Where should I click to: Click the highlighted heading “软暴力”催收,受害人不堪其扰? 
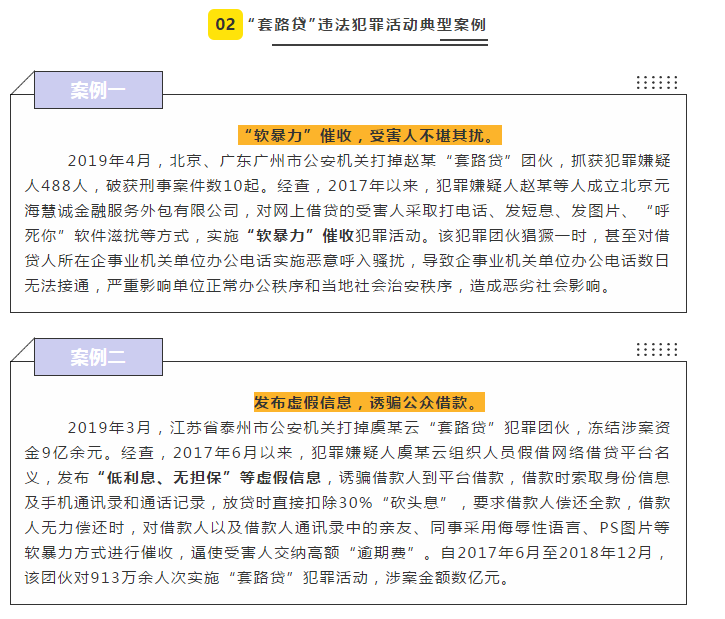point(370,135)
